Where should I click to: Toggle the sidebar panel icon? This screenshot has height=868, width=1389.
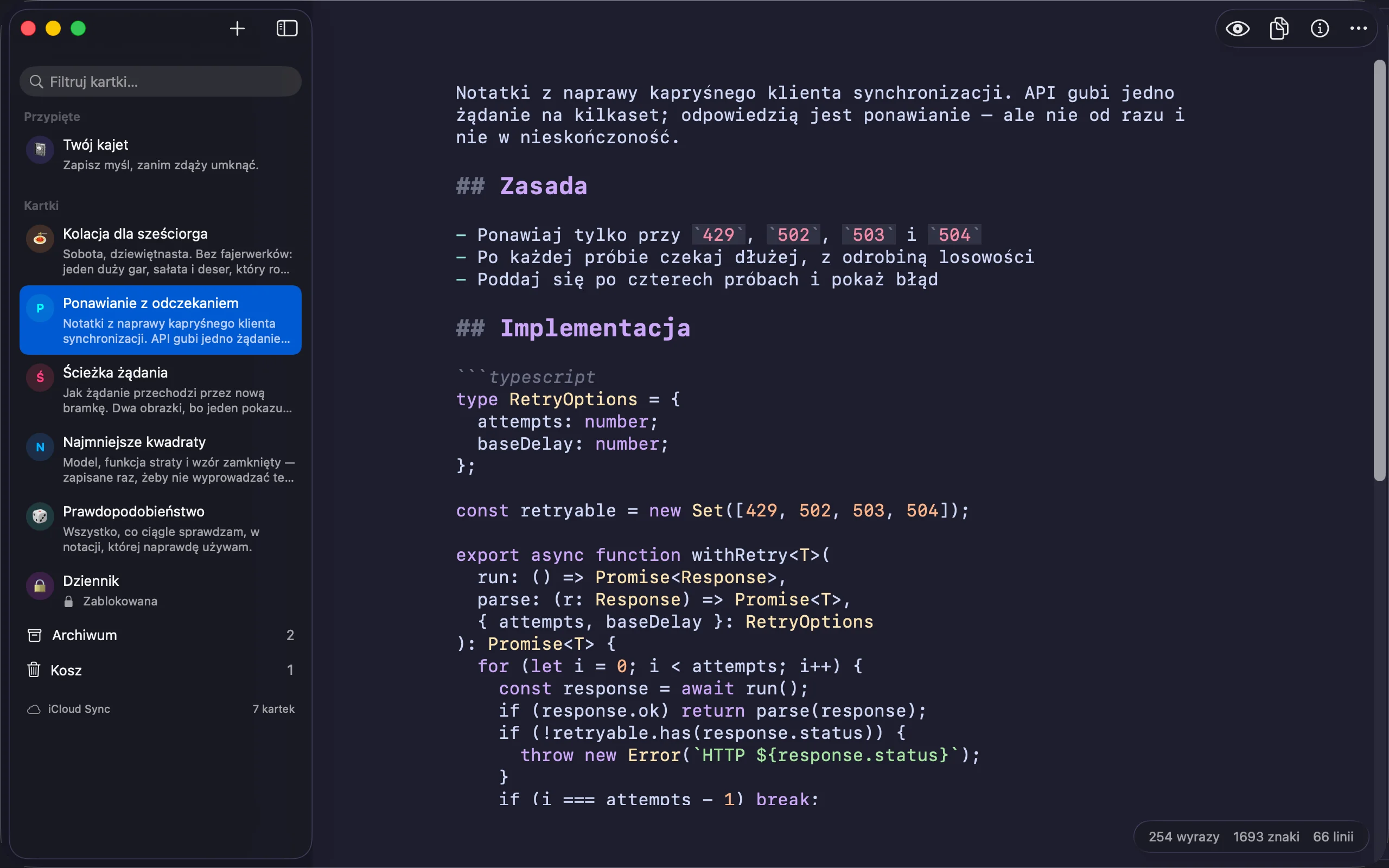click(x=287, y=28)
